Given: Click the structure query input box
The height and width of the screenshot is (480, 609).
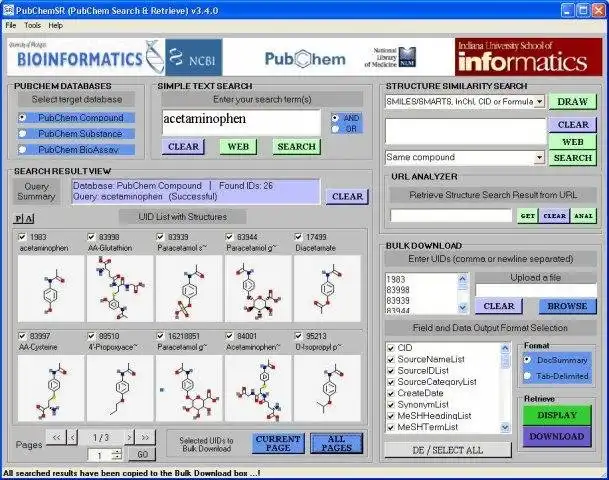Looking at the screenshot, I should click(x=465, y=131).
